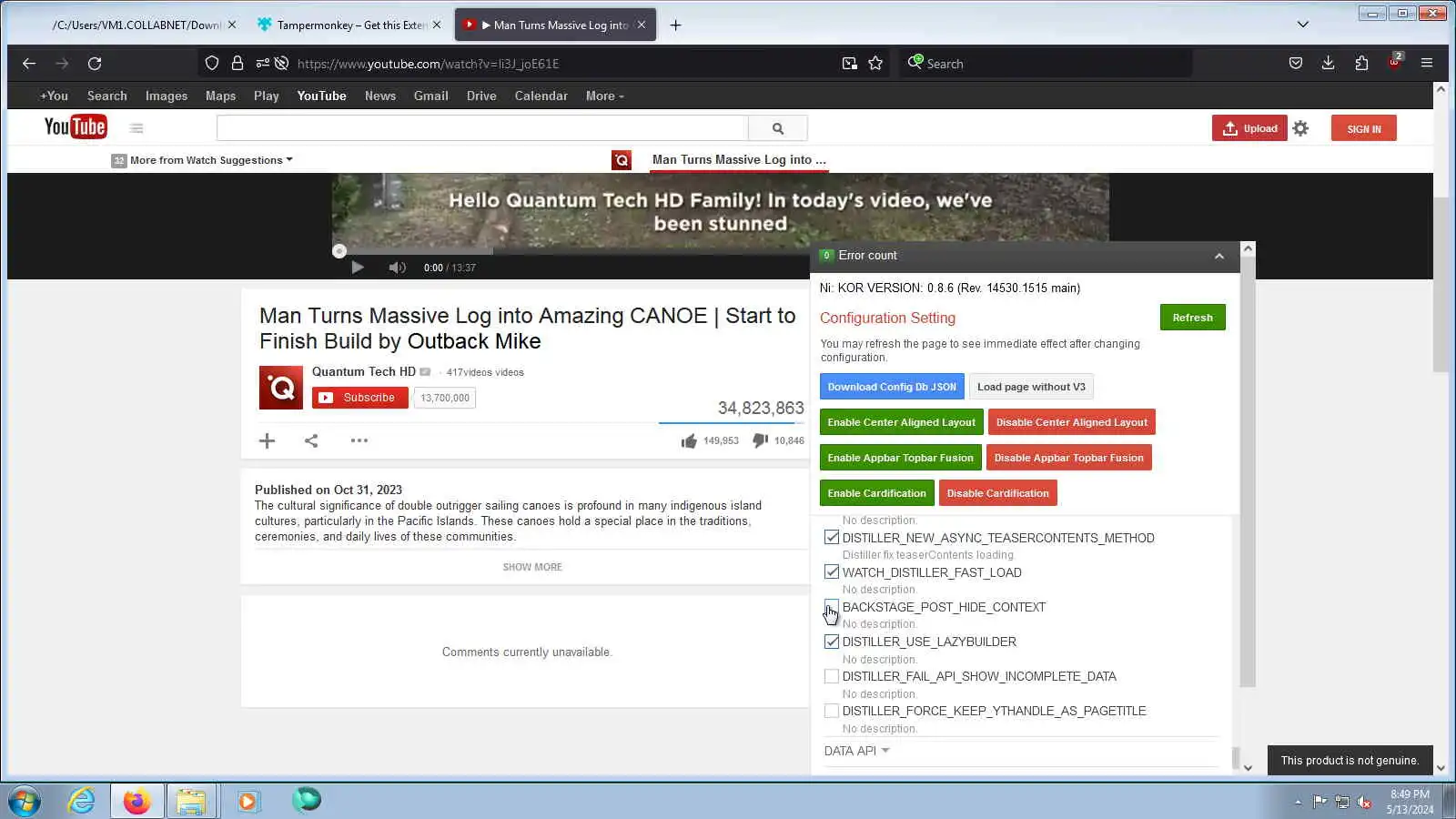1456x819 pixels.
Task: Open the YouTube settings gear
Action: tap(1301, 128)
